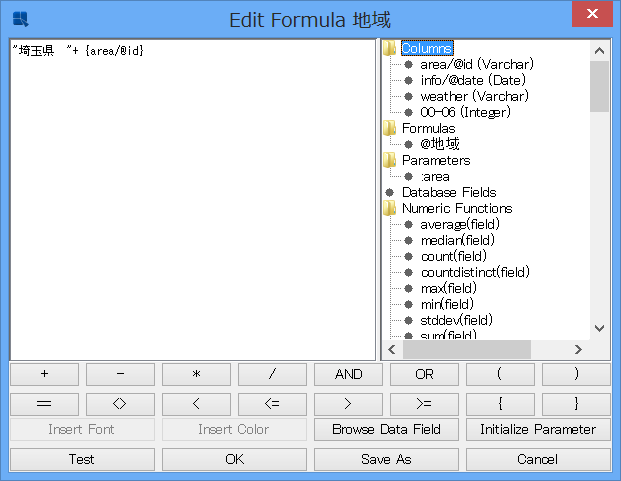Insert a closing parenthesis
The image size is (621, 481).
pyautogui.click(x=576, y=374)
